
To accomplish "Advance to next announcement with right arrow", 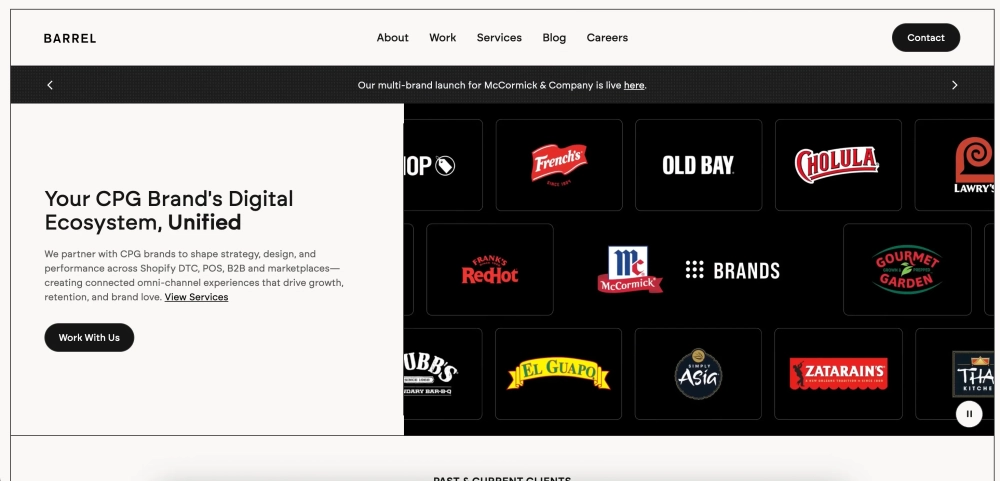I will (954, 85).
